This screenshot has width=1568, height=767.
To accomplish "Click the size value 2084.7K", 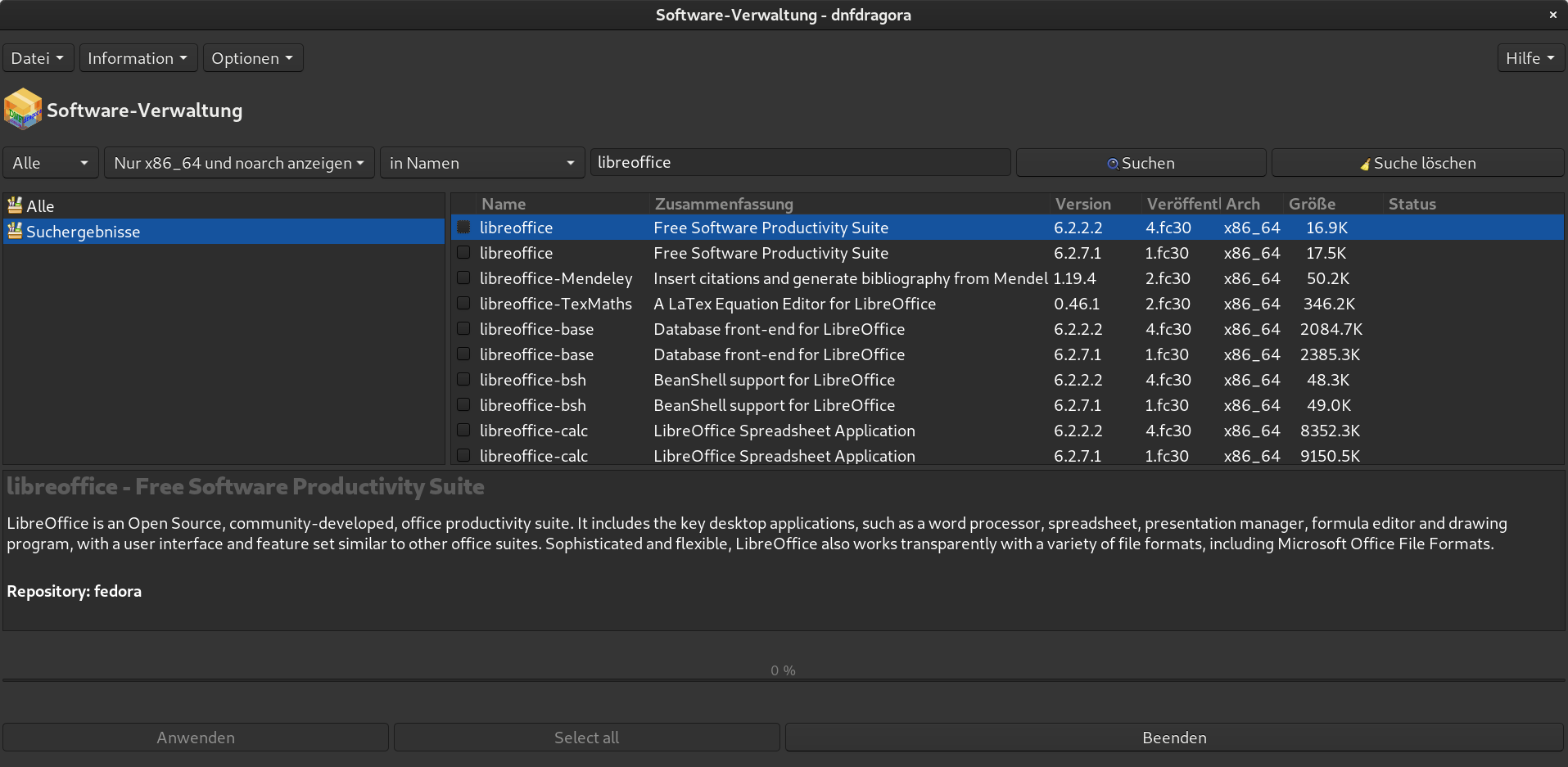I will (x=1331, y=329).
